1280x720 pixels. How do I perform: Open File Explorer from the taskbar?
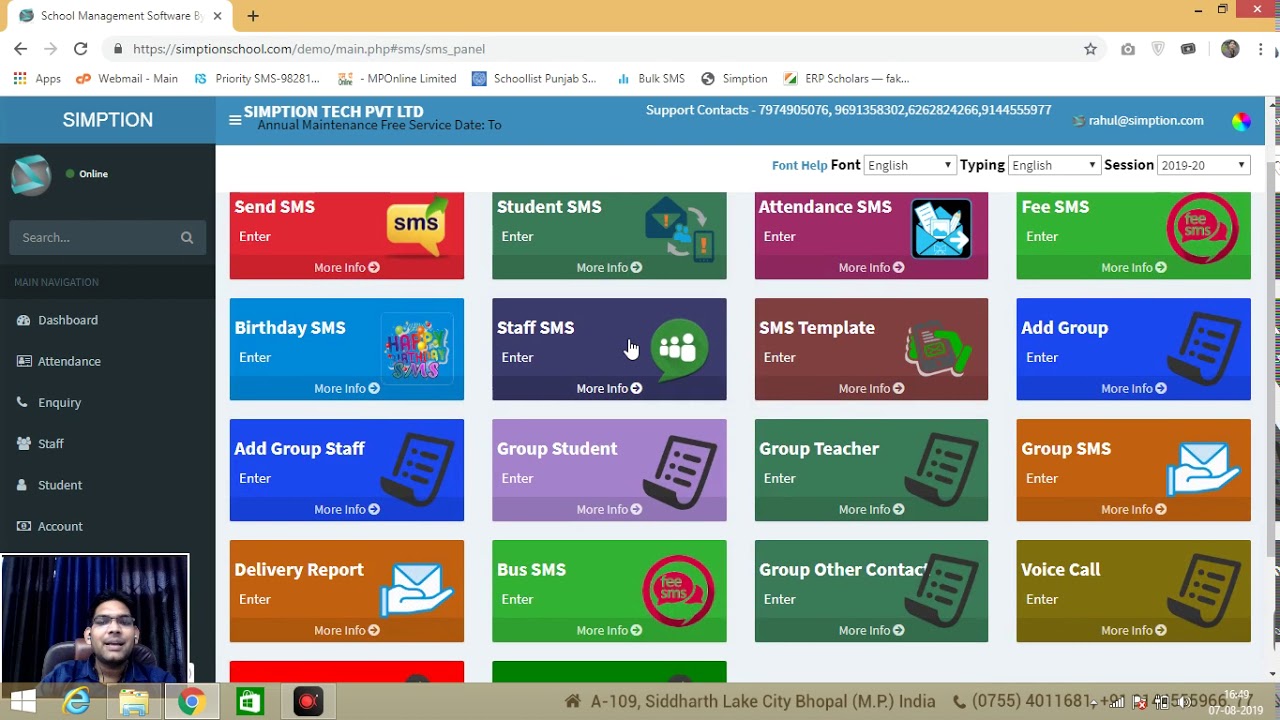click(x=134, y=702)
